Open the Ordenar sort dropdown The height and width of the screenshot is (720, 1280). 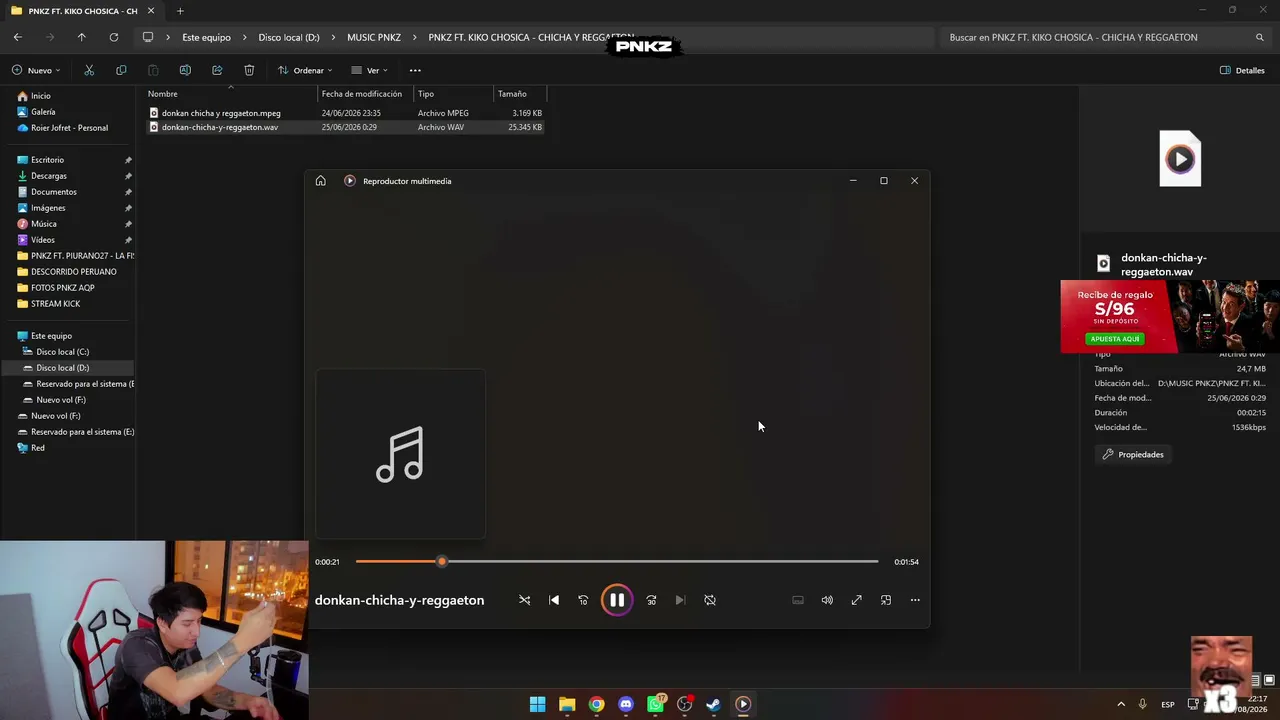pos(306,70)
